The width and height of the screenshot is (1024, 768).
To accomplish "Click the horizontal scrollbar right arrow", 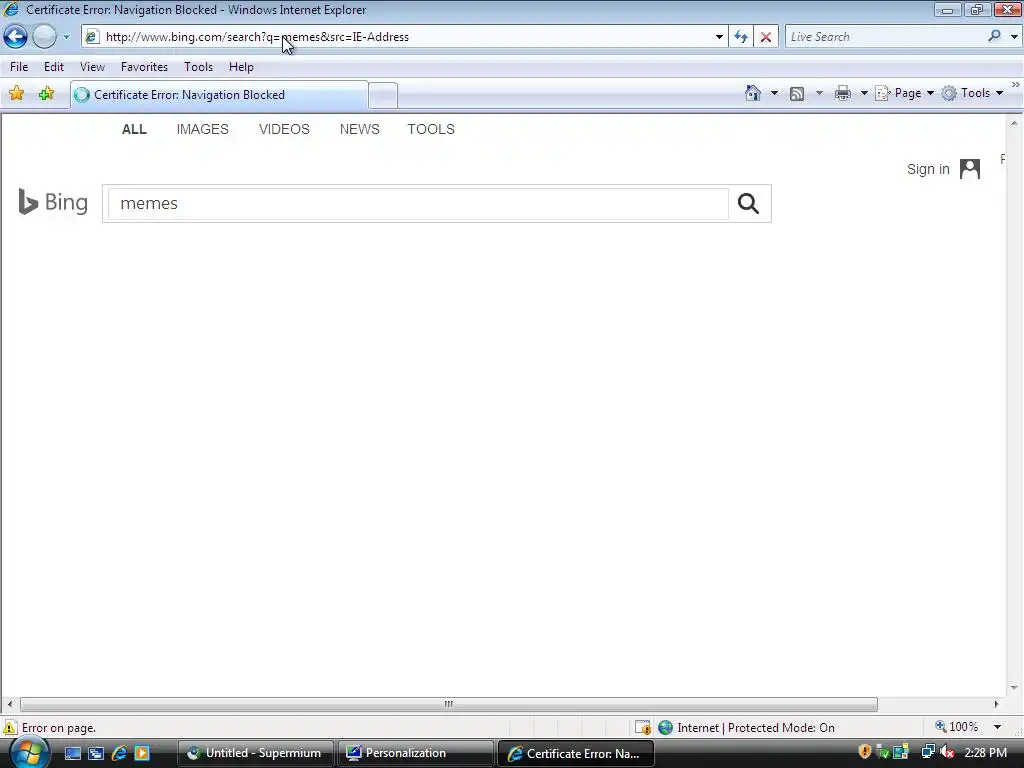I will pyautogui.click(x=996, y=704).
